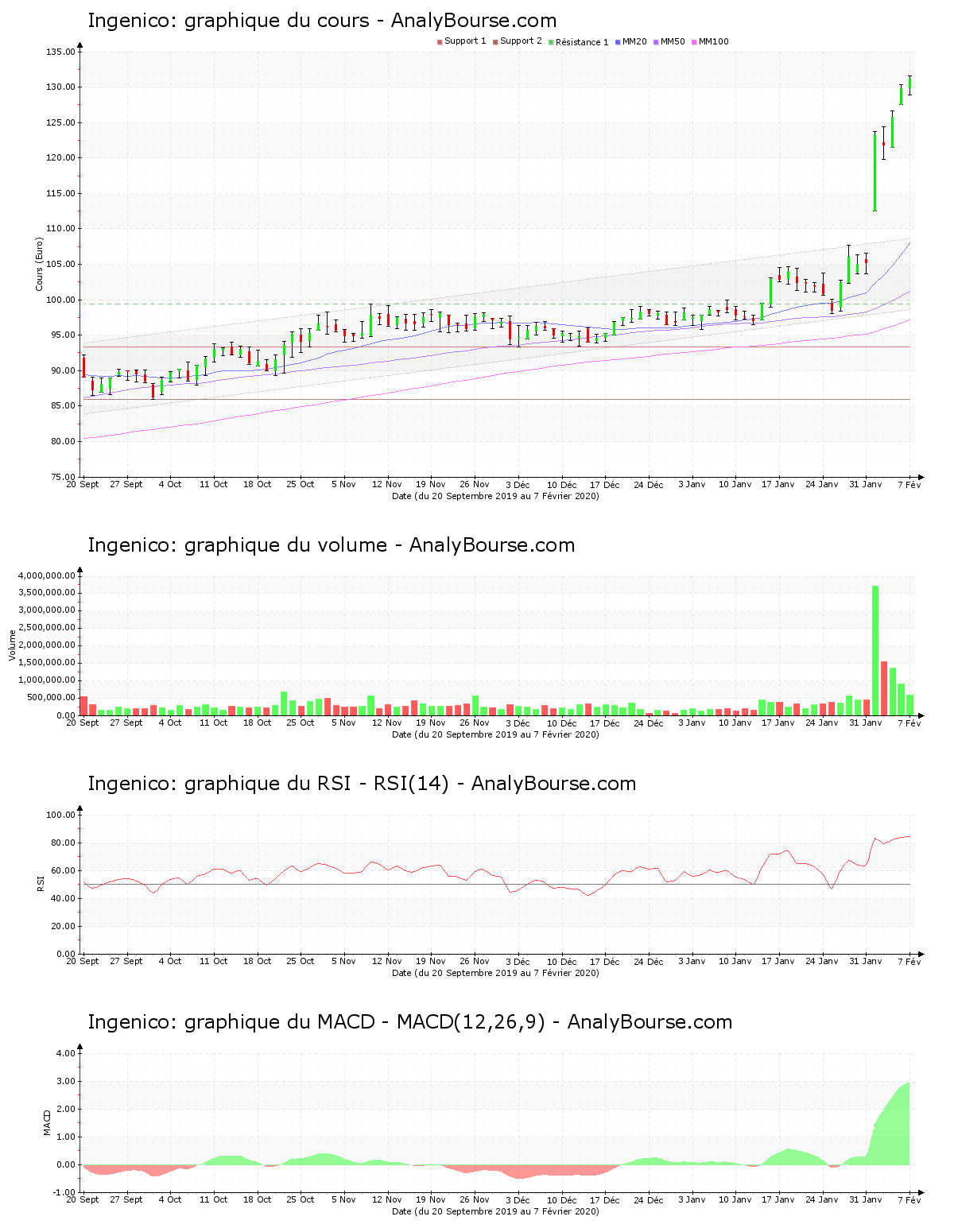Click the 4,000,000.00 volume axis value

[46, 575]
